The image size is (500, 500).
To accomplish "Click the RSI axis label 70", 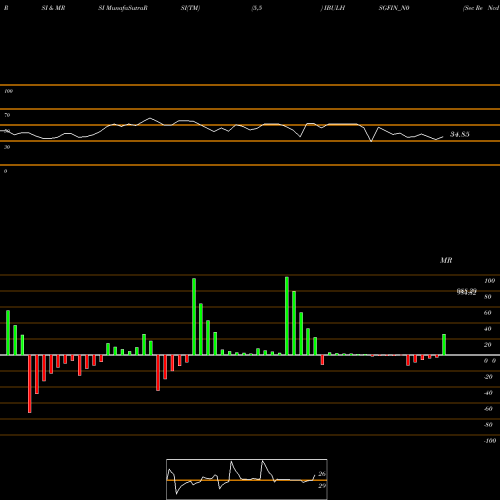I will [x=7, y=115].
